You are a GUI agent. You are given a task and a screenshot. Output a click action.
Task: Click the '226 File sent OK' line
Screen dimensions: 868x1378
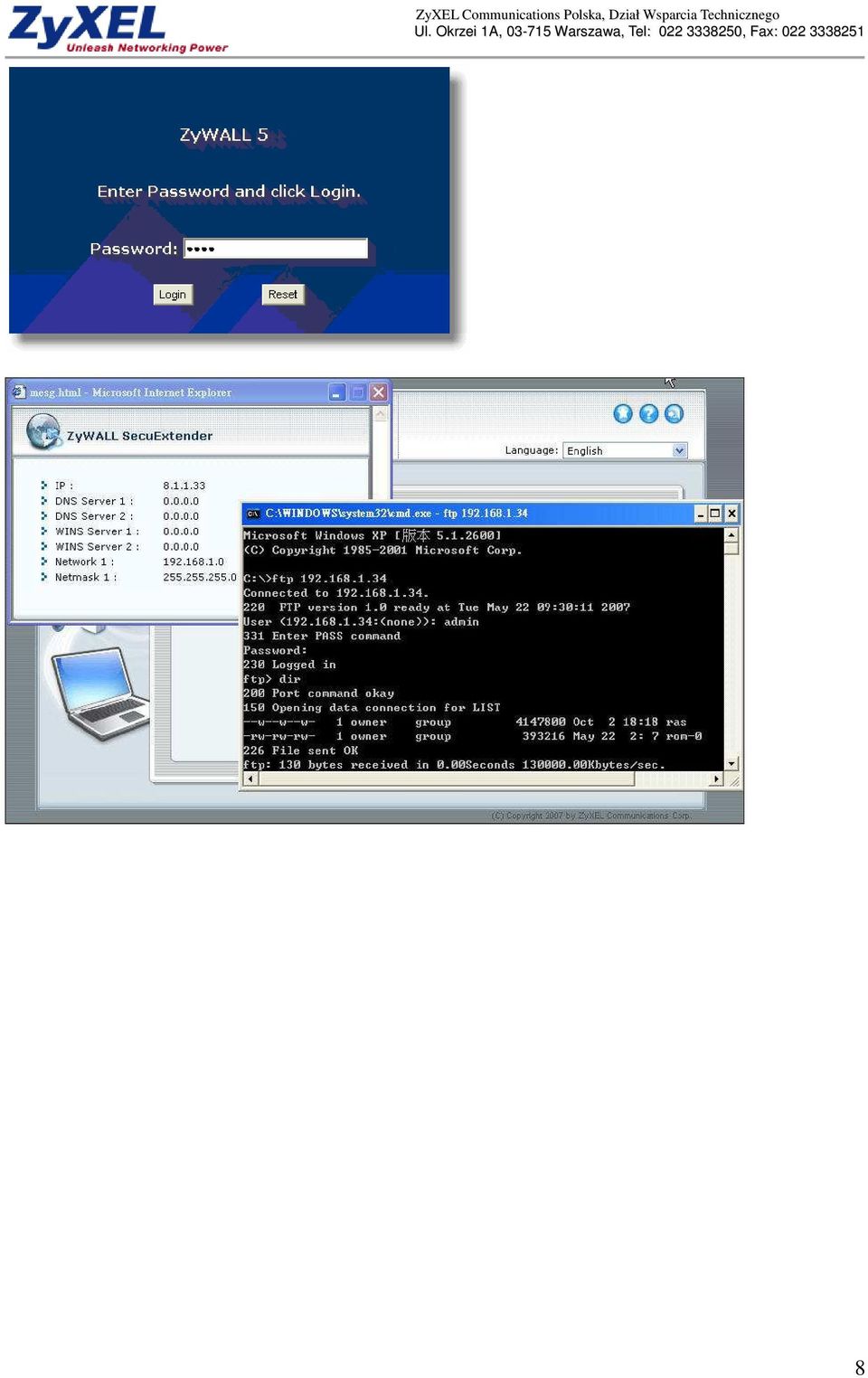[x=300, y=750]
